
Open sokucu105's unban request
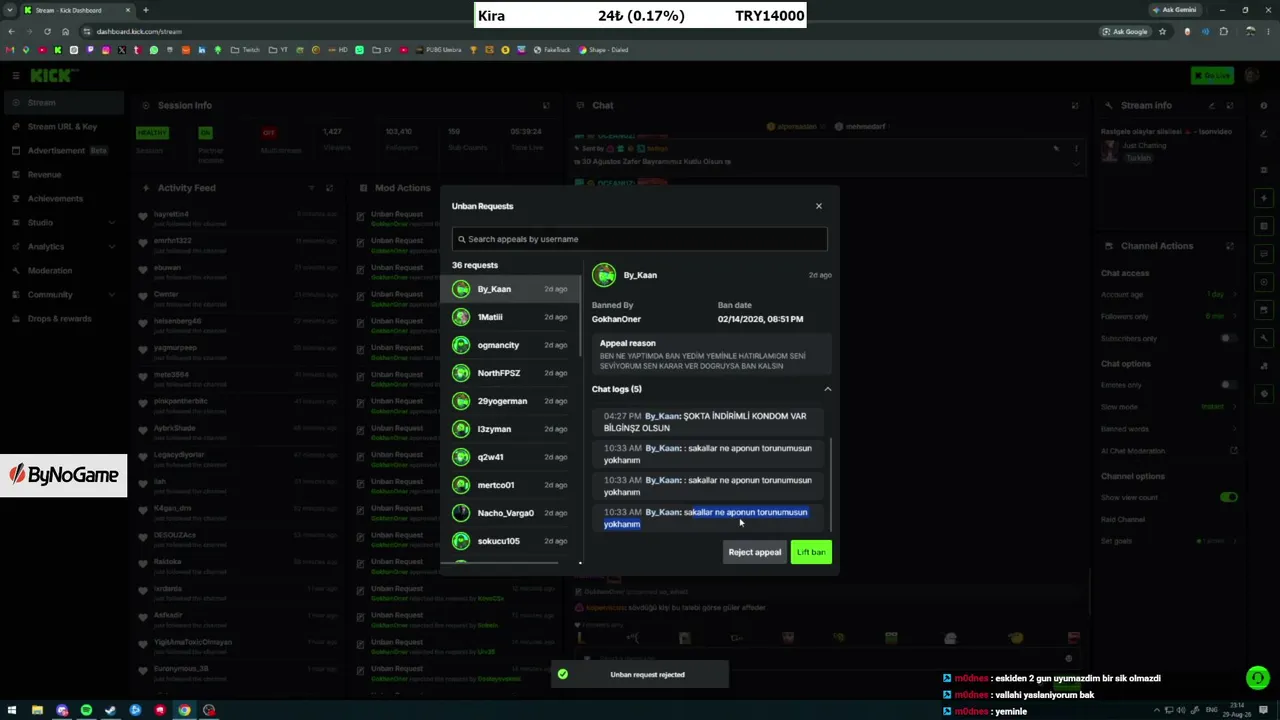tap(511, 541)
